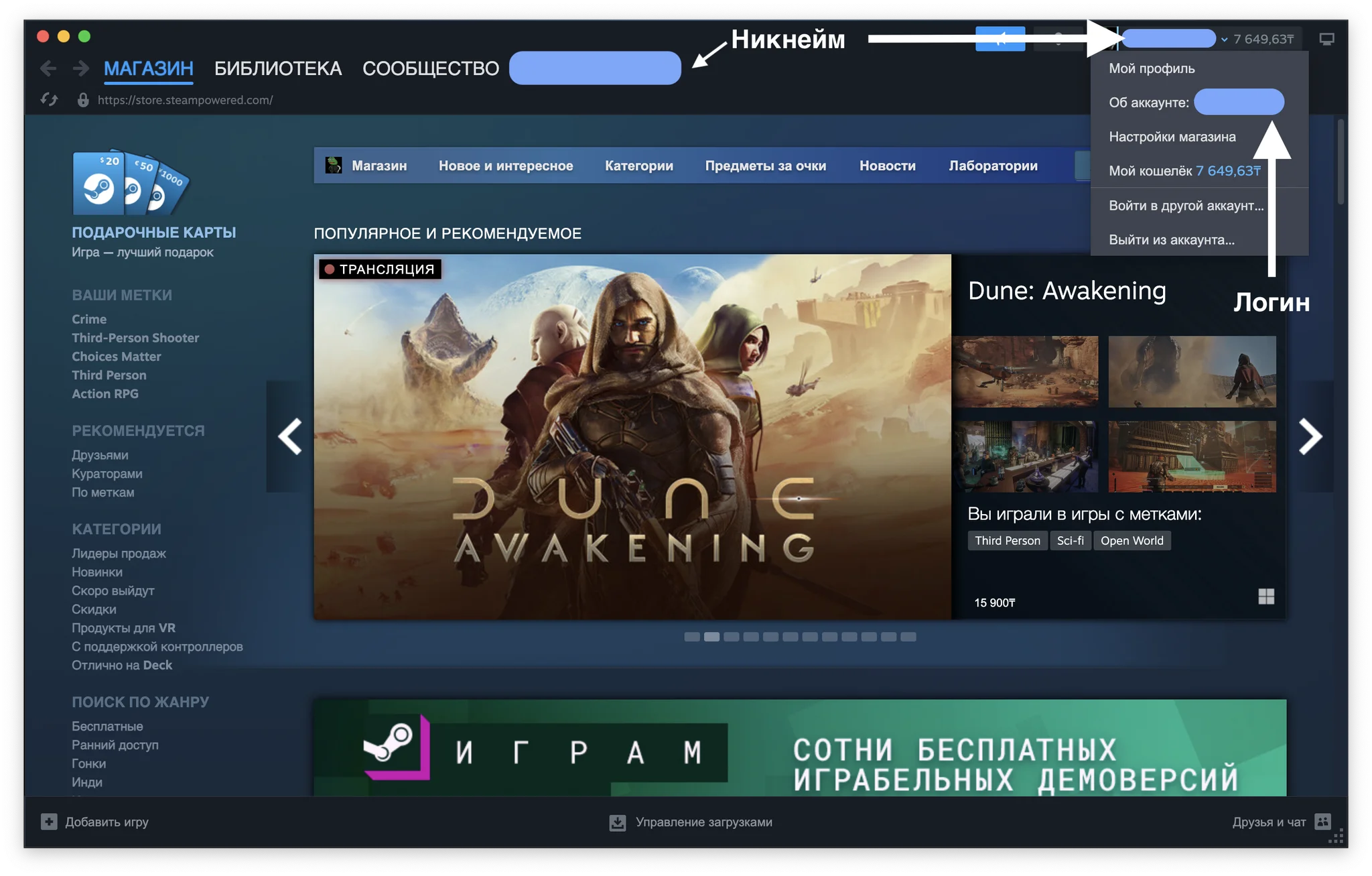Viewport: 1372px width, 876px height.
Task: Expand account dropdown arrow near wallet balance
Action: (x=1225, y=40)
